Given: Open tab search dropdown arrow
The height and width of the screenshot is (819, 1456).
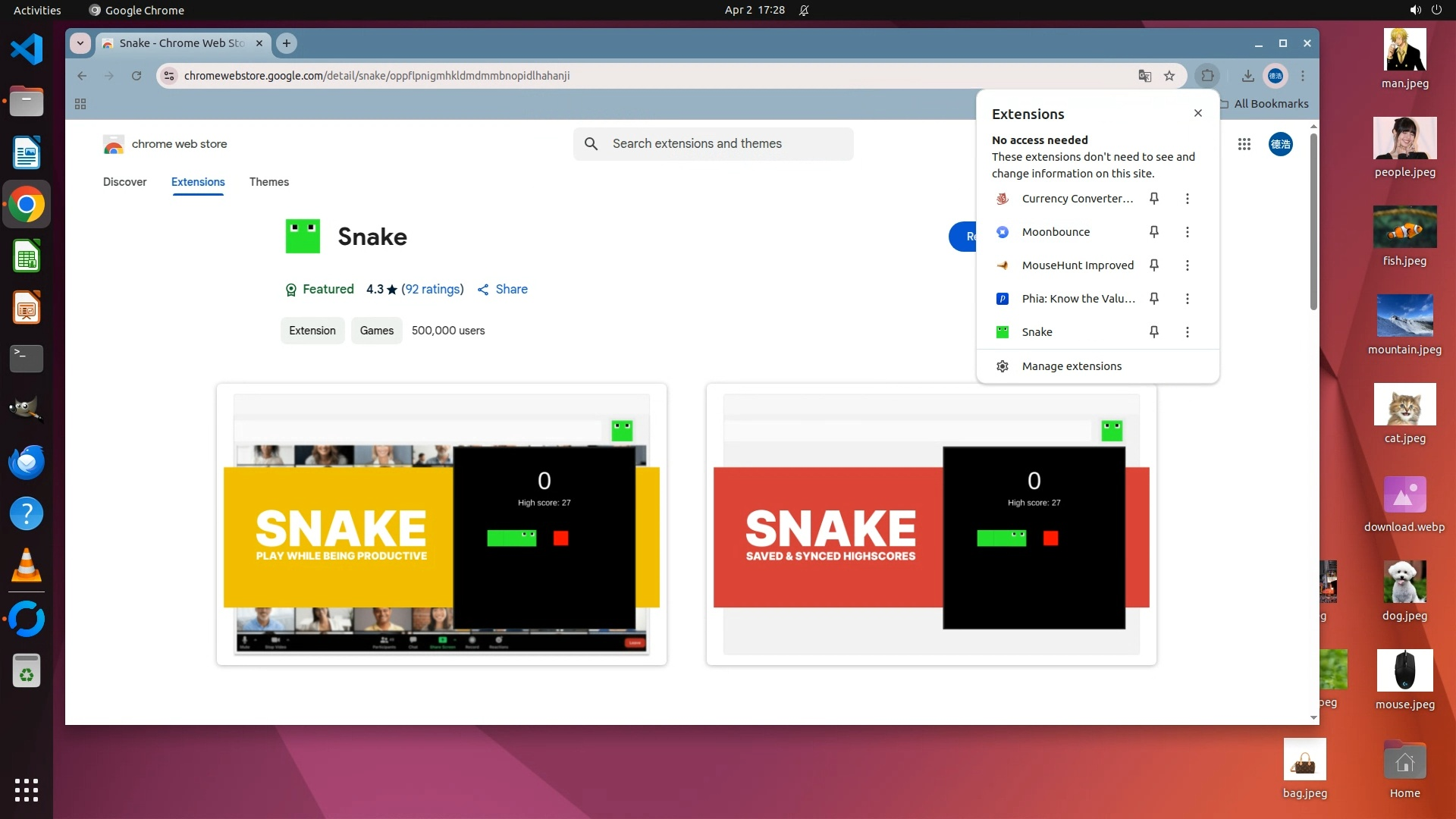Looking at the screenshot, I should (80, 43).
